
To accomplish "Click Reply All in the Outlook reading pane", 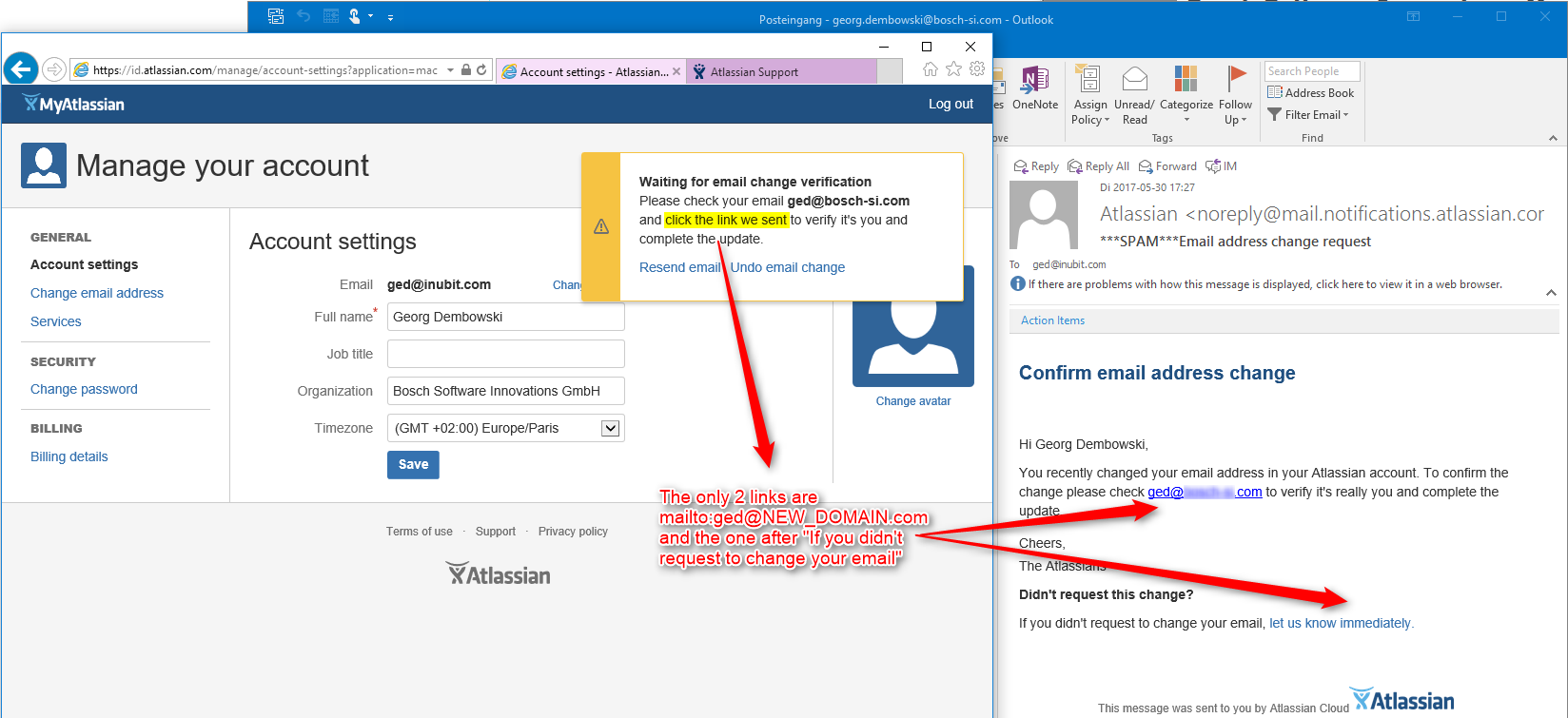I will click(x=1098, y=166).
